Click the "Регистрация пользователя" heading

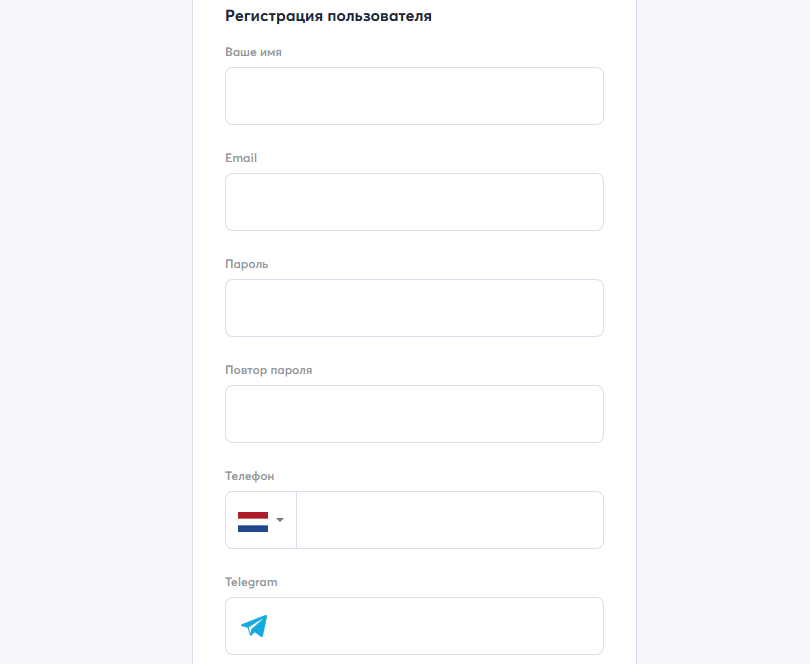click(x=328, y=16)
